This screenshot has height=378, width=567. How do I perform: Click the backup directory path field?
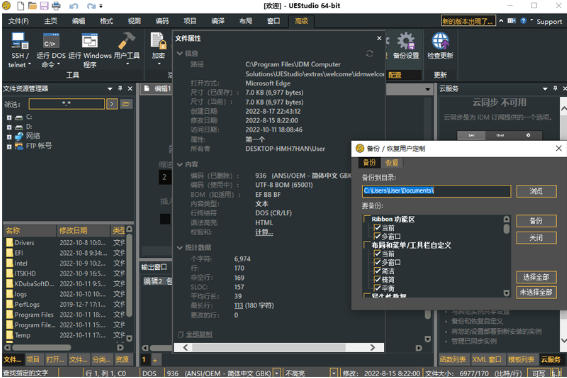click(436, 191)
